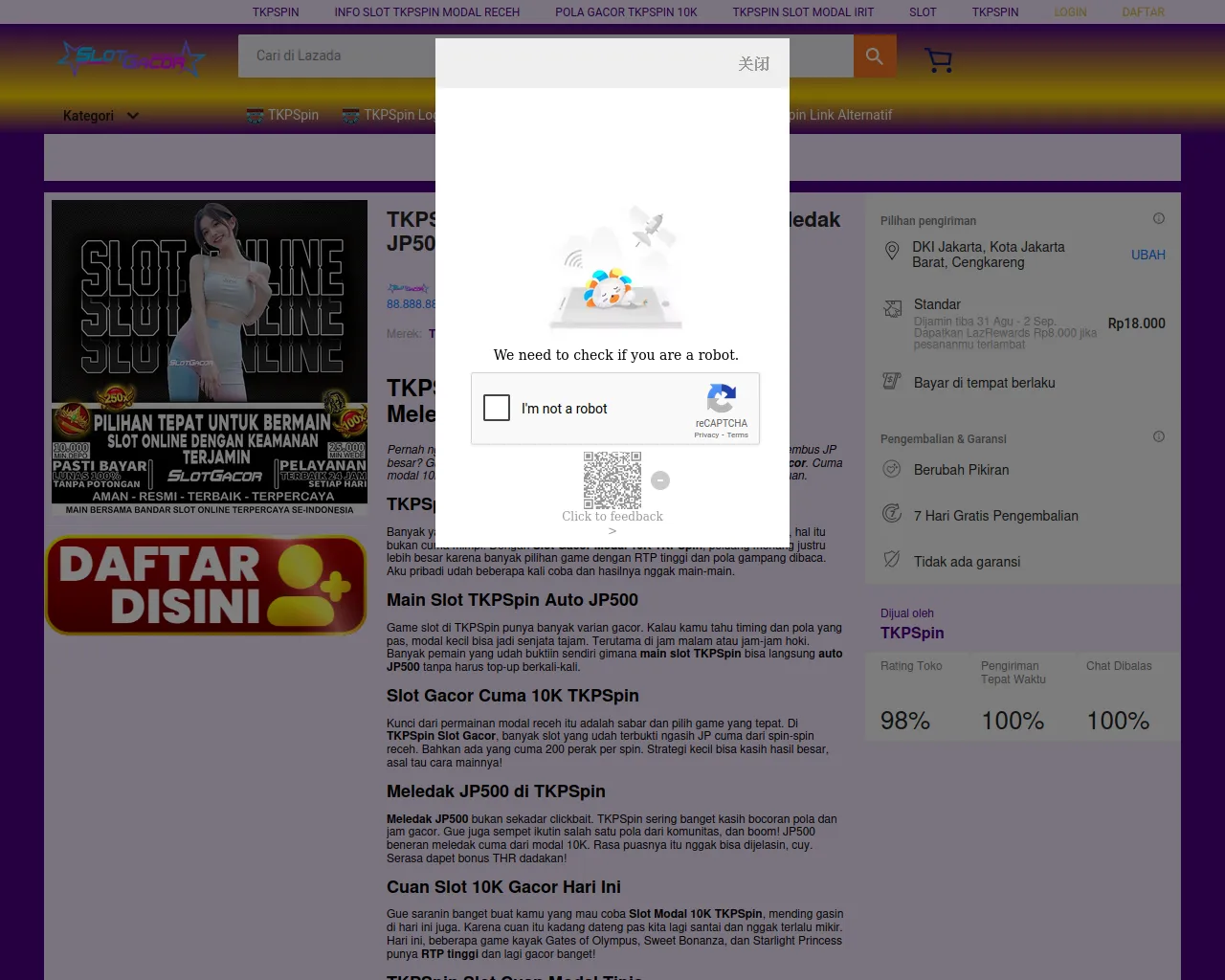Open the SLOT top menu link
The image size is (1225, 980).
click(x=923, y=12)
